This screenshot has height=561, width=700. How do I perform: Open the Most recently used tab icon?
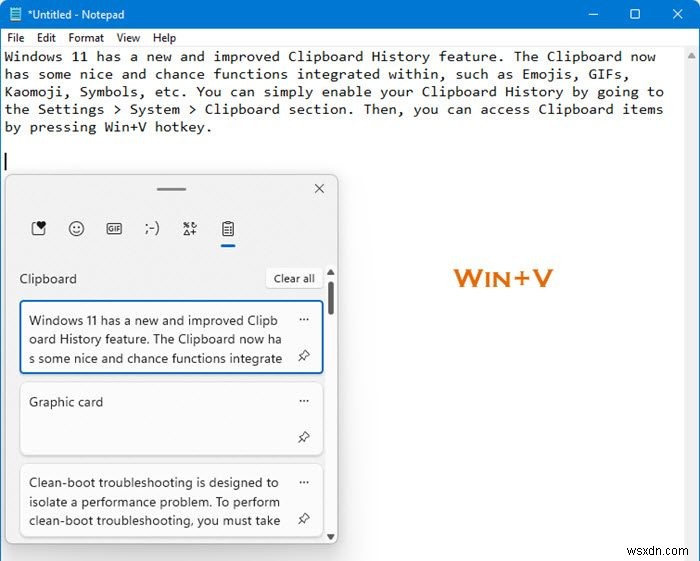click(39, 229)
